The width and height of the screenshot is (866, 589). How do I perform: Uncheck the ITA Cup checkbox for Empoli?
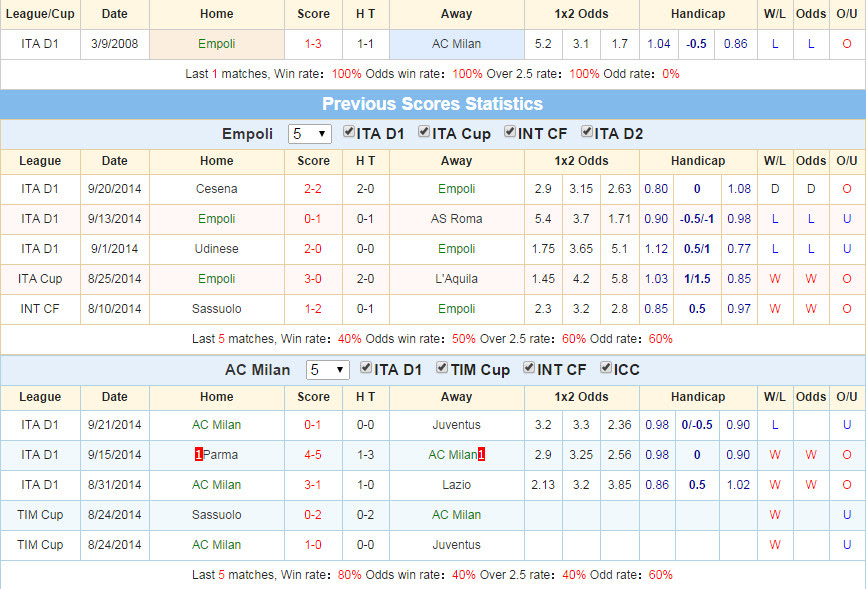424,132
